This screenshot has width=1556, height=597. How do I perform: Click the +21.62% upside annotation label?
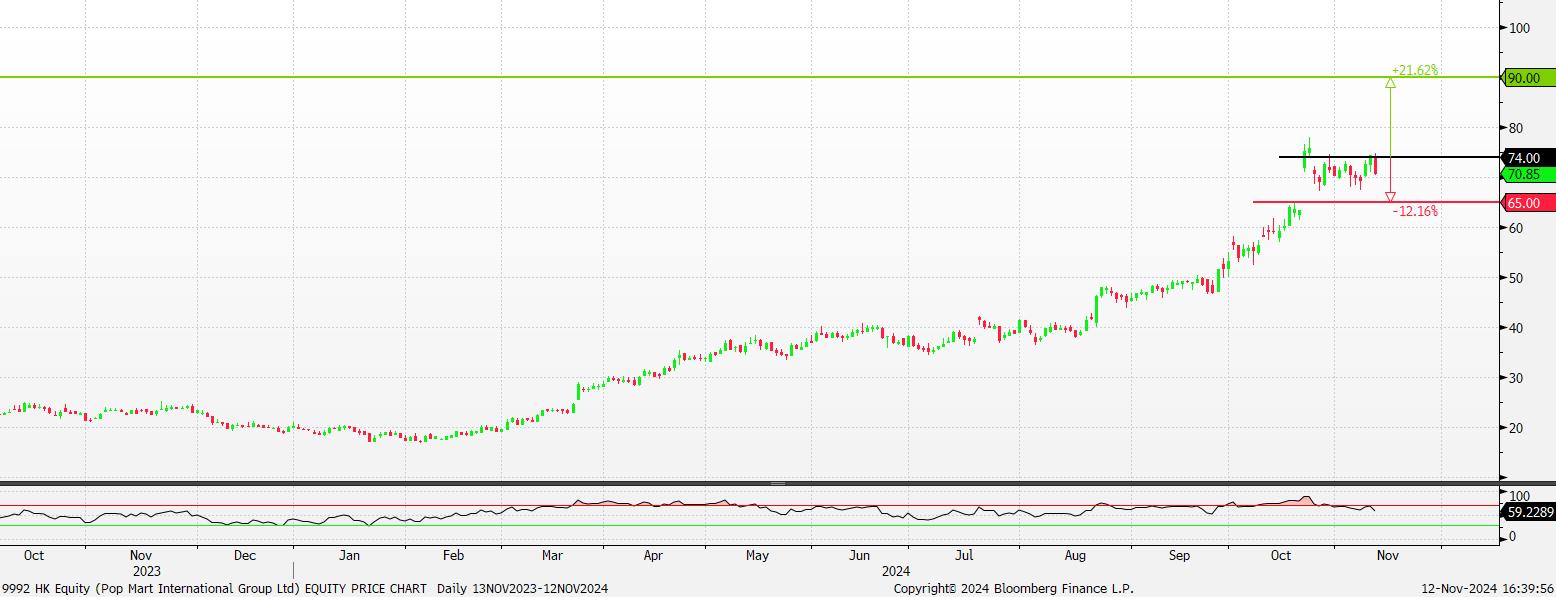click(x=1415, y=70)
